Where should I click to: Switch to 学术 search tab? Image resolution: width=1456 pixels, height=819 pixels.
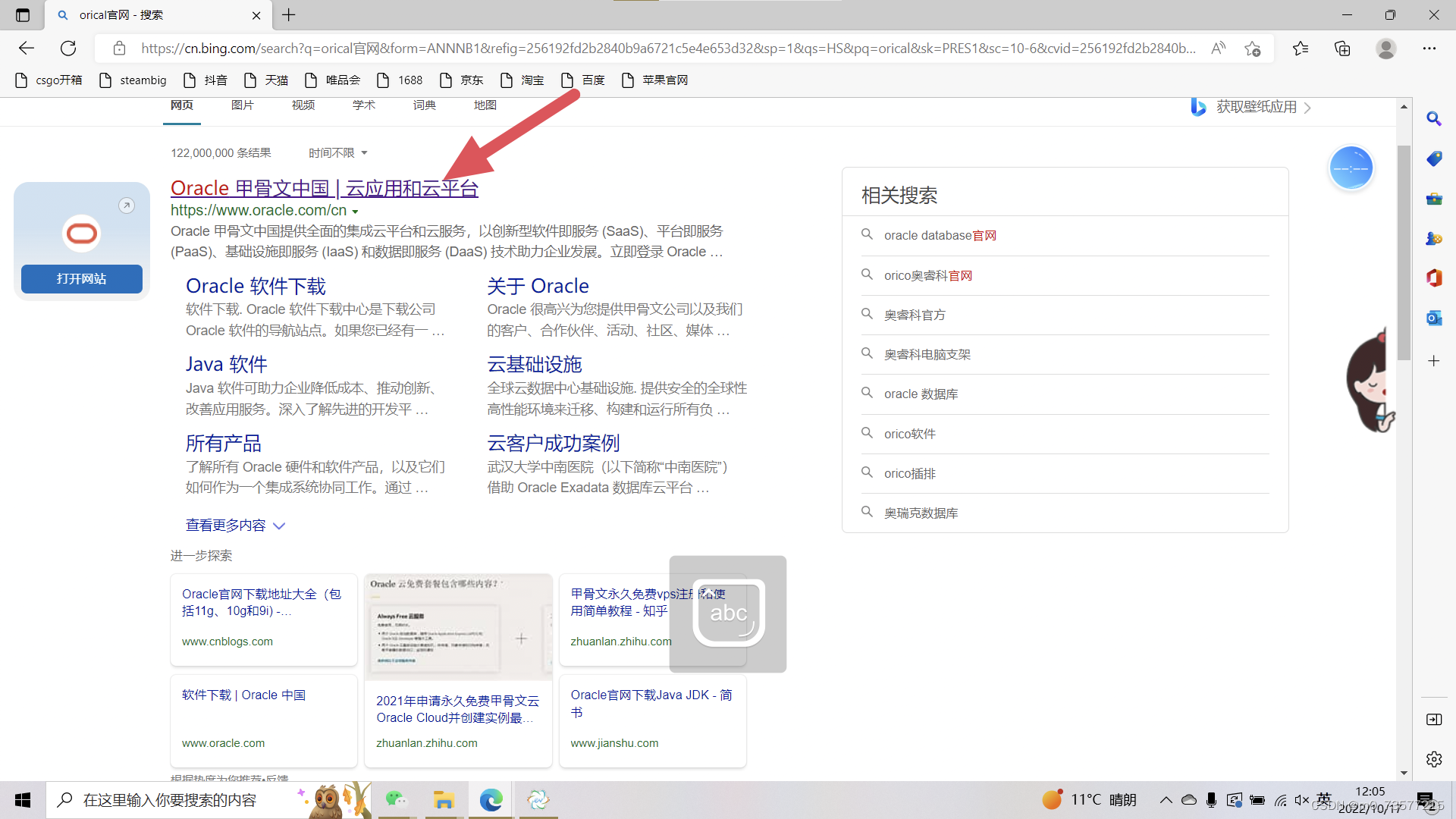click(x=364, y=105)
